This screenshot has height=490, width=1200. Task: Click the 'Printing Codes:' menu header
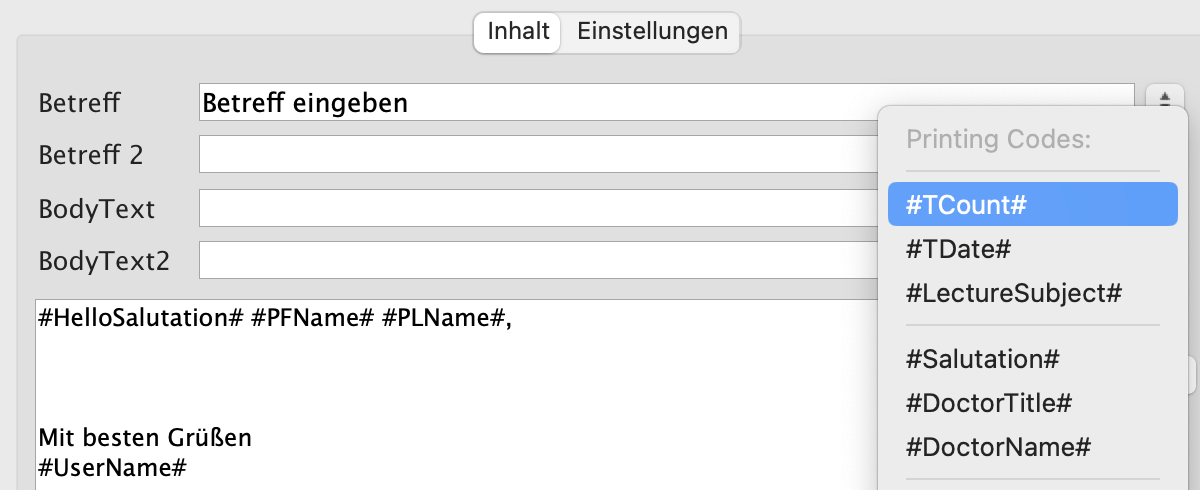[x=997, y=139]
